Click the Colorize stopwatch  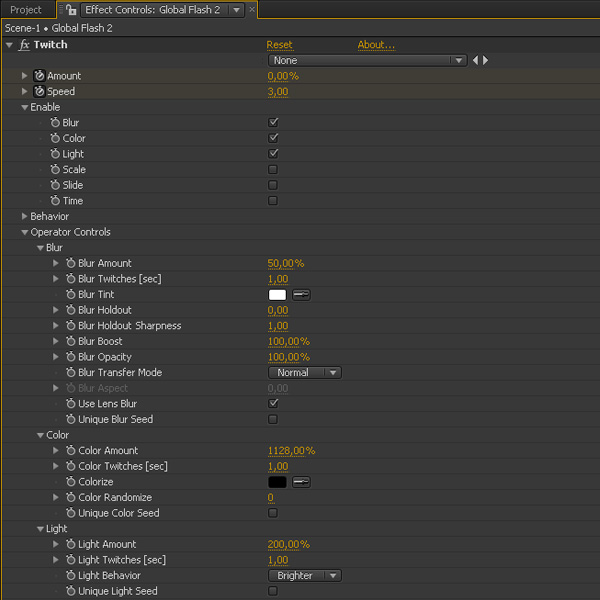point(70,482)
